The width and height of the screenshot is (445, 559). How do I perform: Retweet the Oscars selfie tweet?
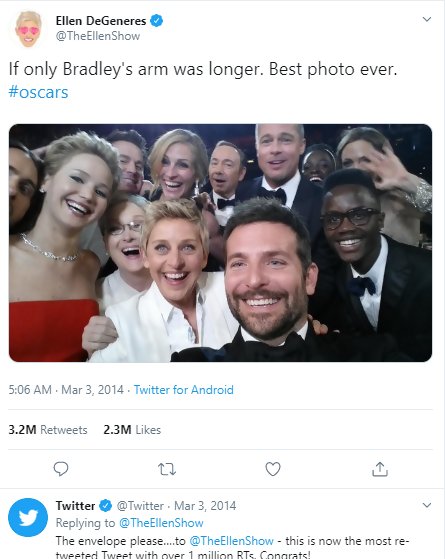[x=167, y=469]
